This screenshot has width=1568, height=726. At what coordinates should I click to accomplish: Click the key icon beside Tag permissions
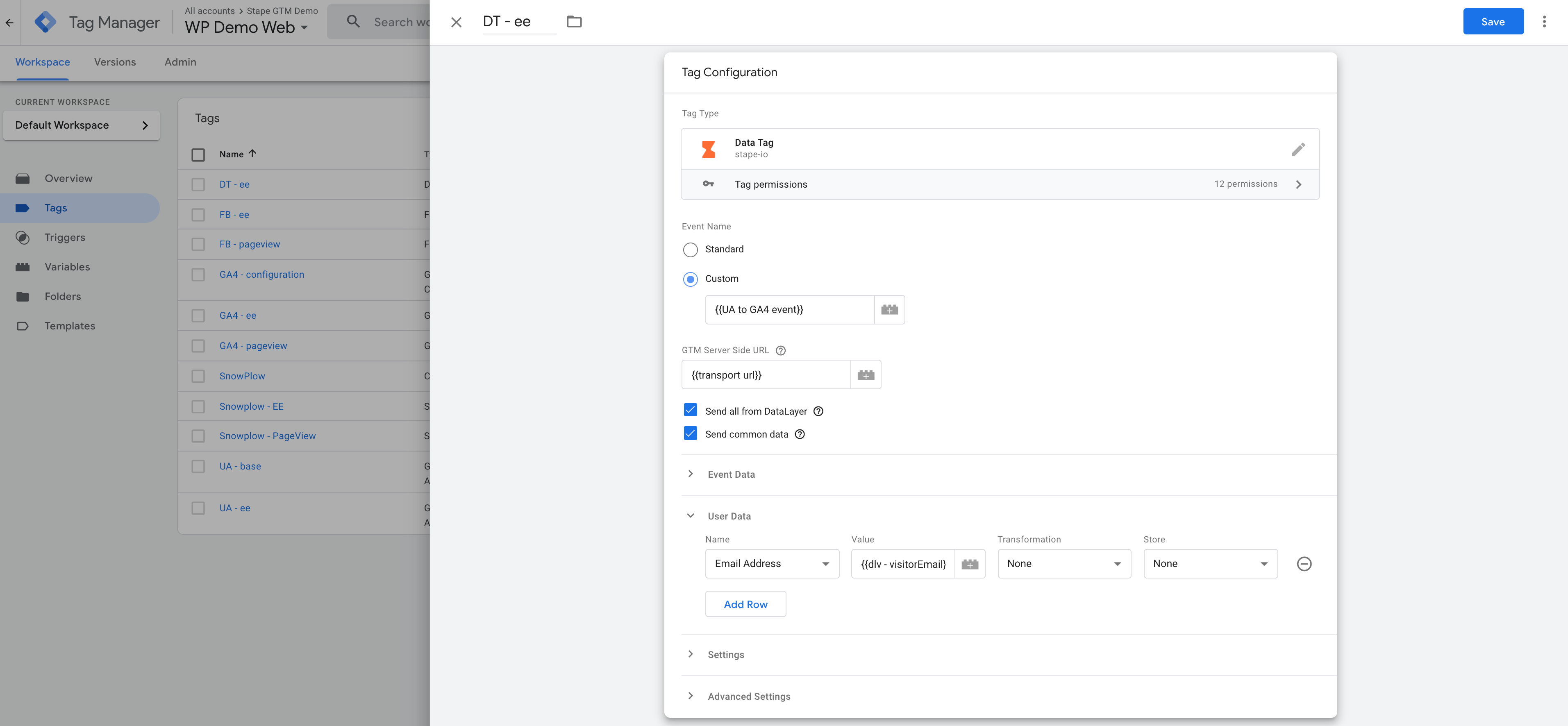(708, 184)
